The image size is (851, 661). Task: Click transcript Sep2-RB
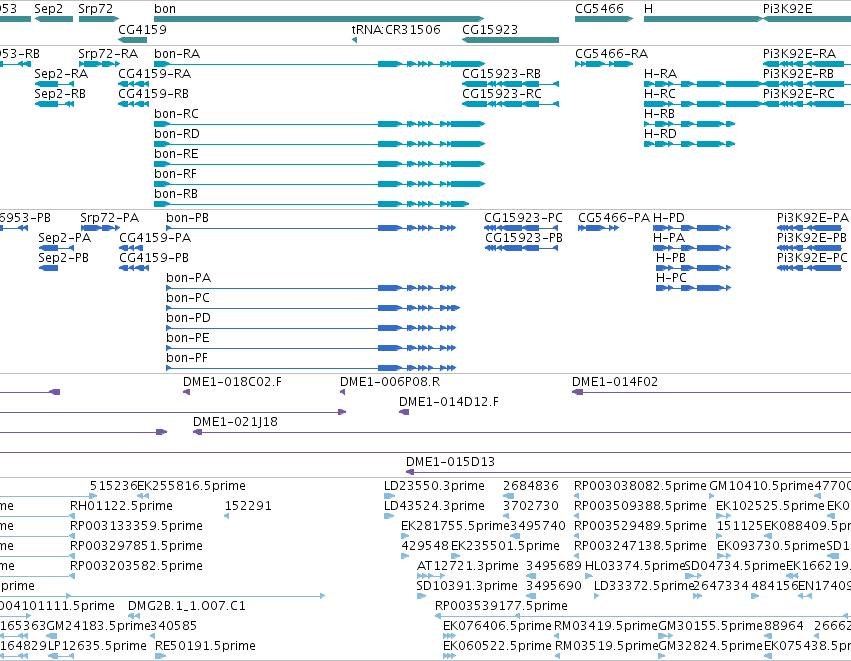54,104
